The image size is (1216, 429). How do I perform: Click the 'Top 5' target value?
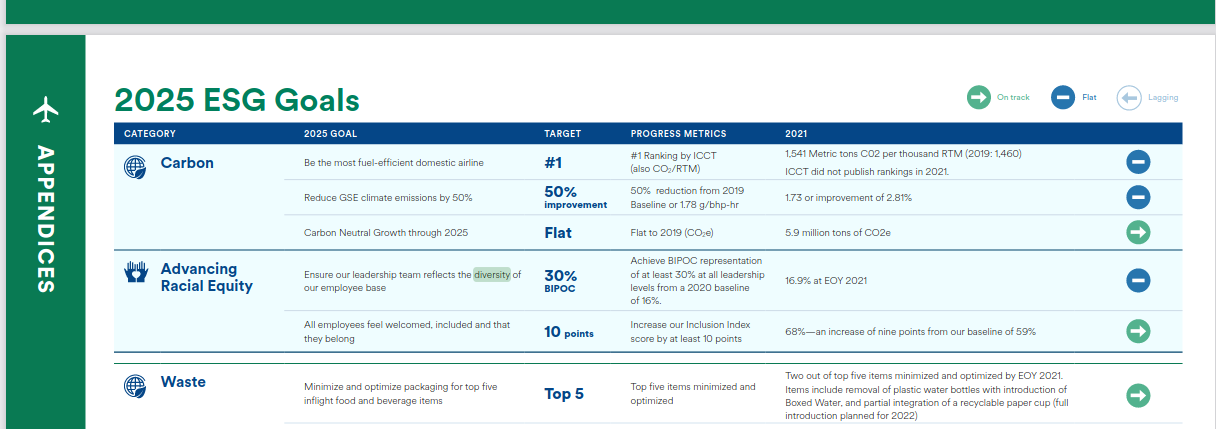[x=564, y=394]
